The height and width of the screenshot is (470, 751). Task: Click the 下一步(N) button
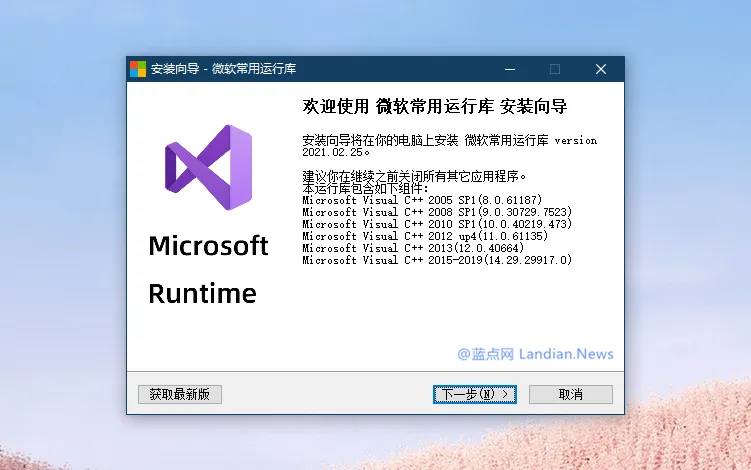tap(475, 394)
